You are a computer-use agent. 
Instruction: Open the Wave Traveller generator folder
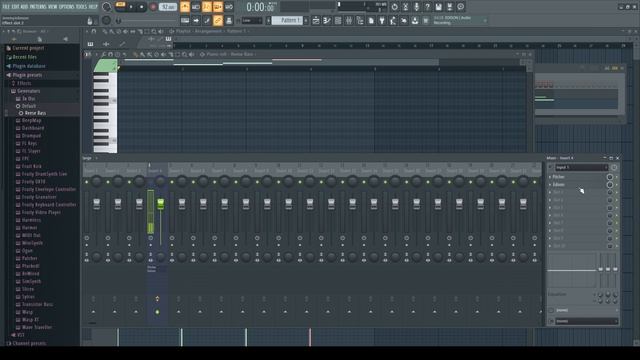click(x=37, y=327)
